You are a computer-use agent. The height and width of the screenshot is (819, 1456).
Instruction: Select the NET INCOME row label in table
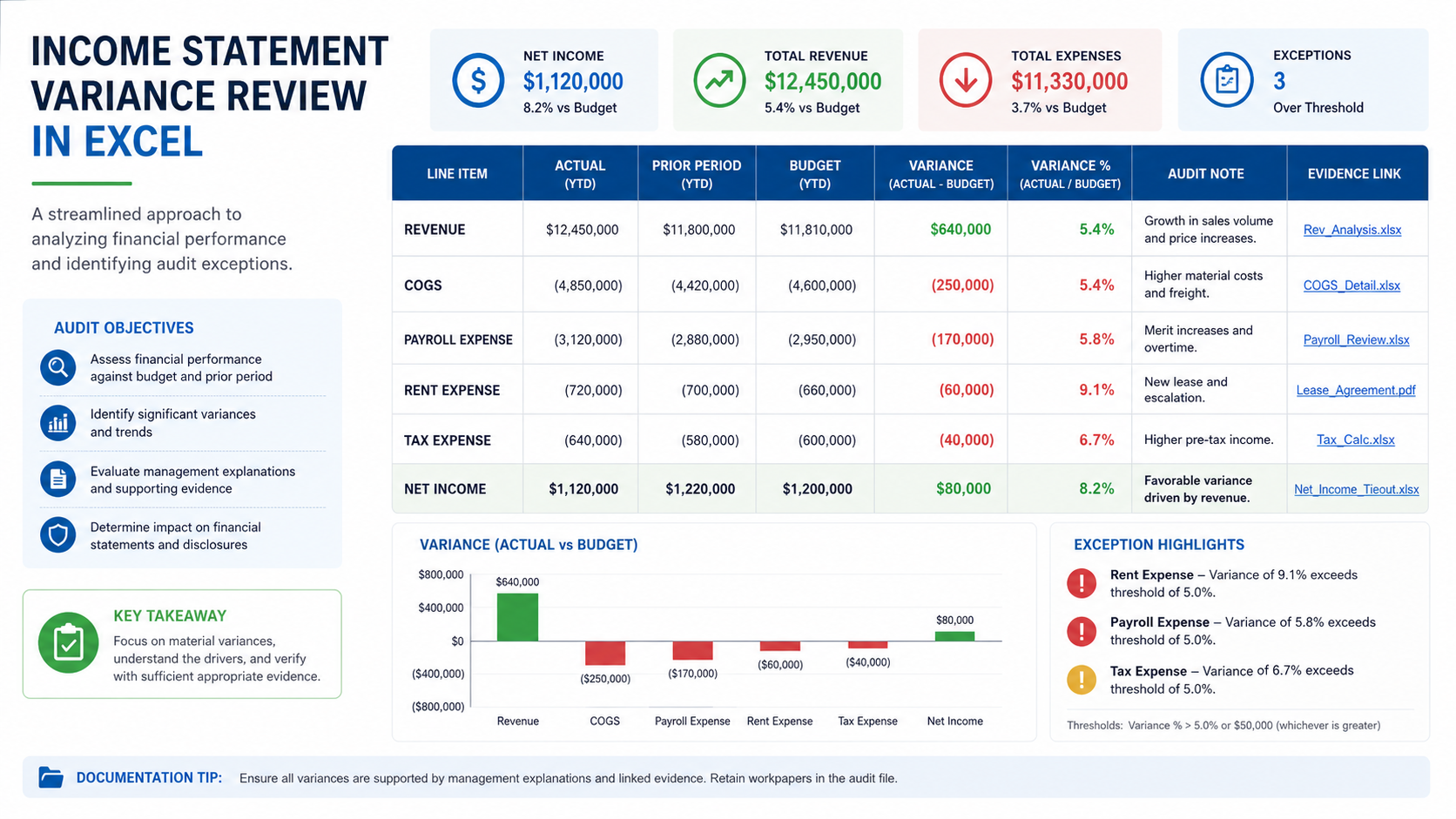point(445,489)
